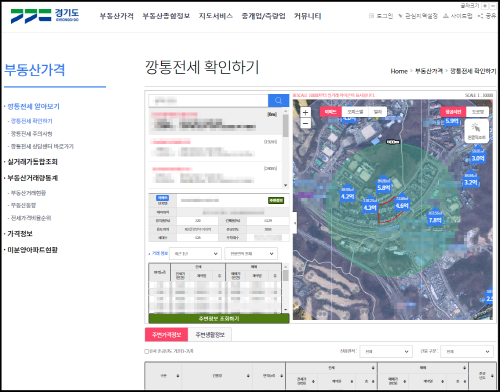Viewport: 500px width, 392px height.
Task: Collapse the left panel with arrow handle
Action: (295, 222)
